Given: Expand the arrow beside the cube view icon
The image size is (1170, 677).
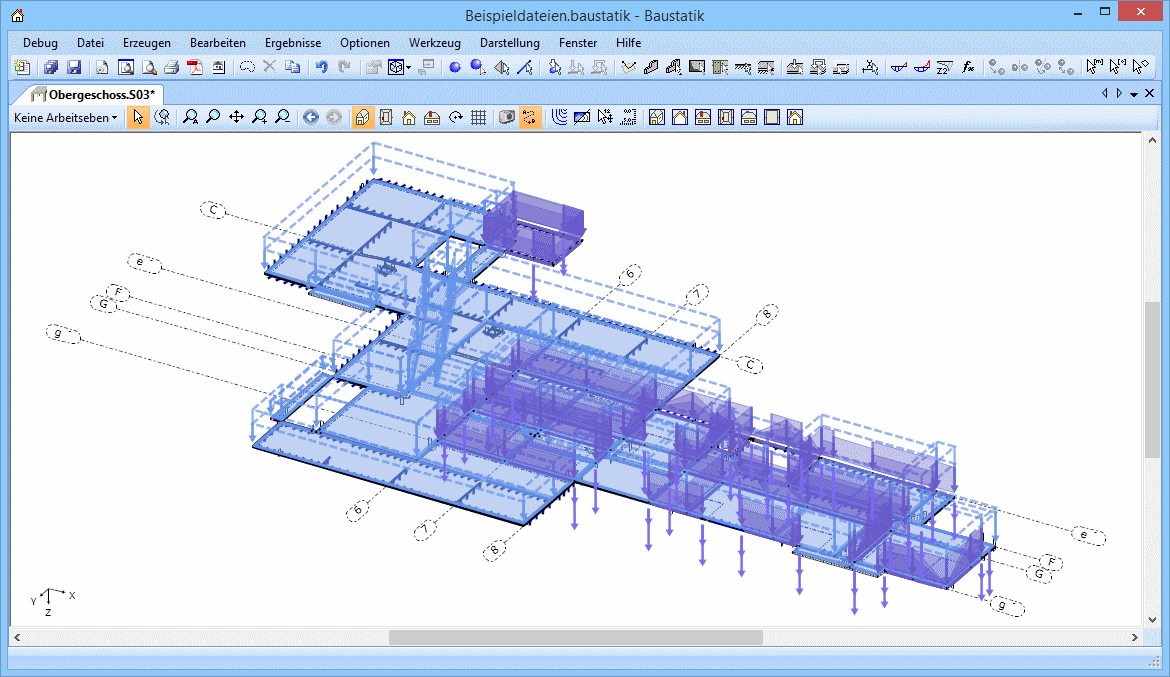Looking at the screenshot, I should [x=408, y=68].
